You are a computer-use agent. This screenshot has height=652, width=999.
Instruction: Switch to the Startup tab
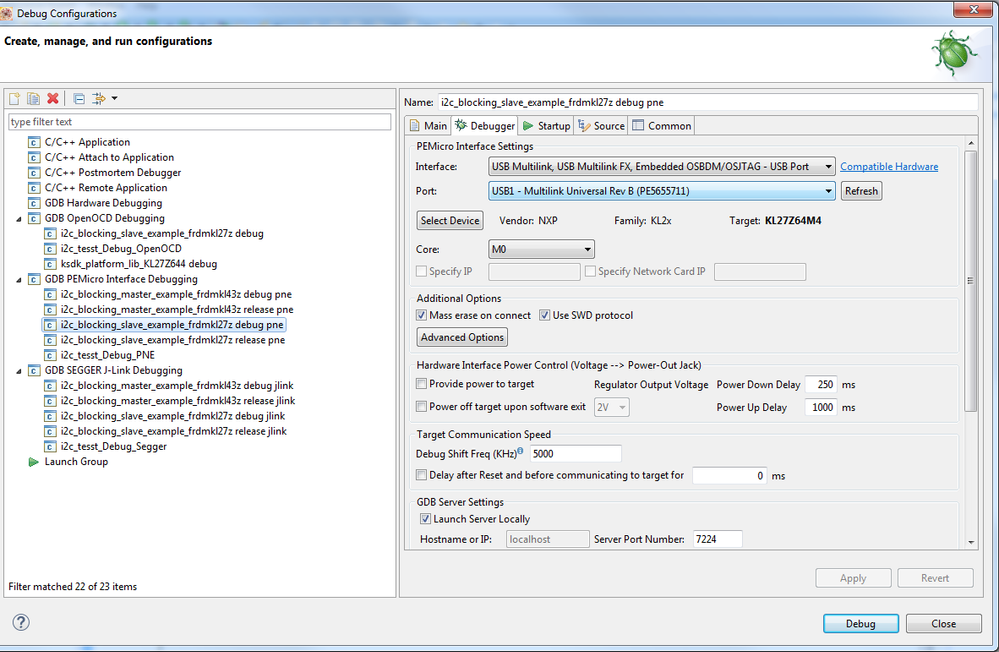click(x=546, y=126)
